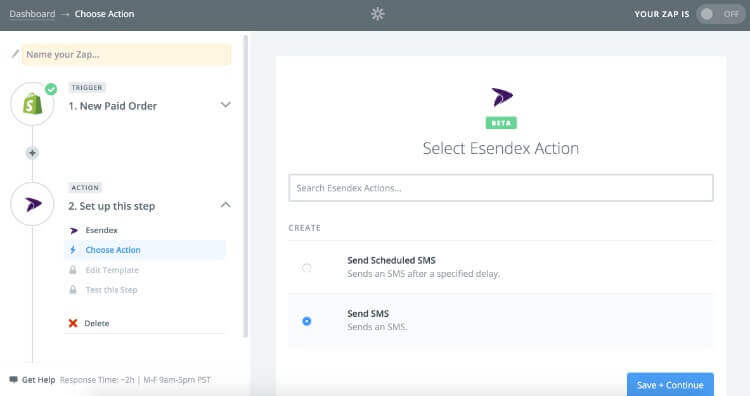Toggle the Zap ON/OFF switch
Viewport: 750px width, 396px height.
coord(720,14)
